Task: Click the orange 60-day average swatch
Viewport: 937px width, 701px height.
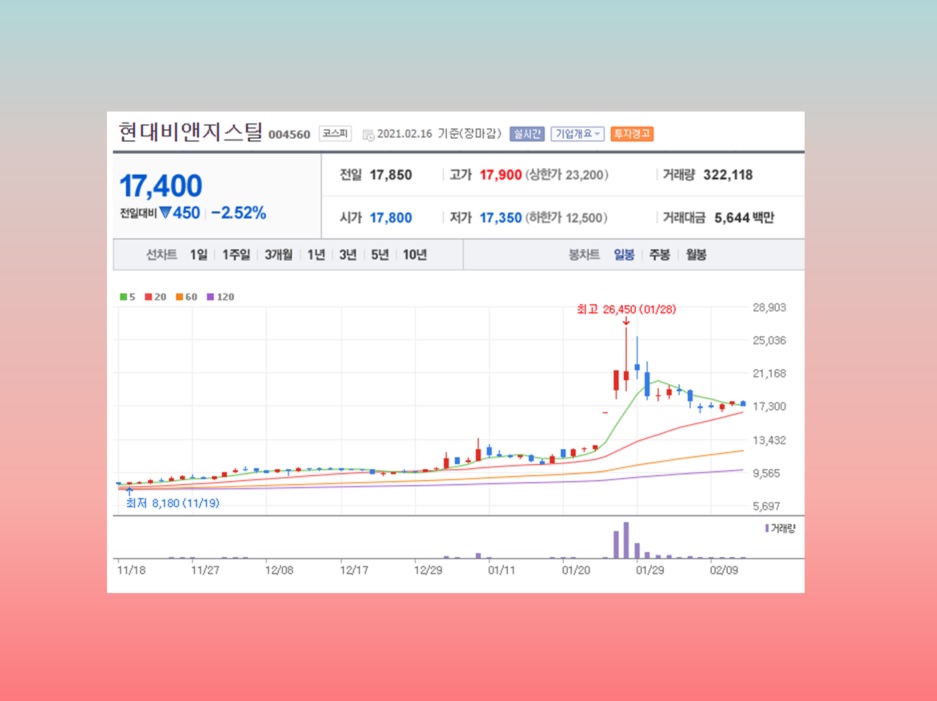Action: pos(179,297)
